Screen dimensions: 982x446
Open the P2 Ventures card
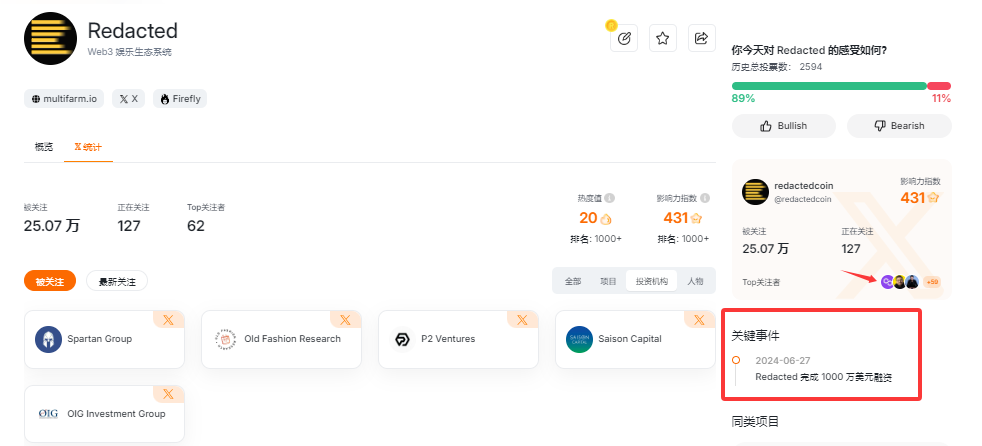[458, 339]
